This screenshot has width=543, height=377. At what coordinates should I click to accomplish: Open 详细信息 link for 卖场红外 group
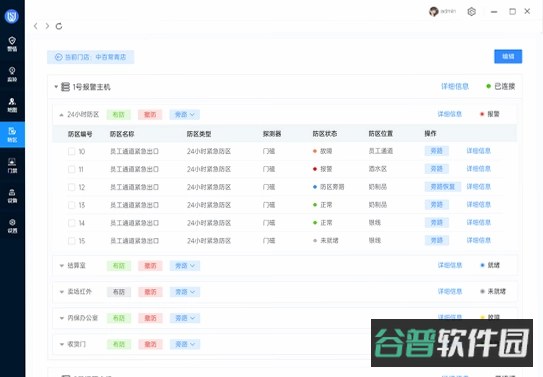coord(449,291)
